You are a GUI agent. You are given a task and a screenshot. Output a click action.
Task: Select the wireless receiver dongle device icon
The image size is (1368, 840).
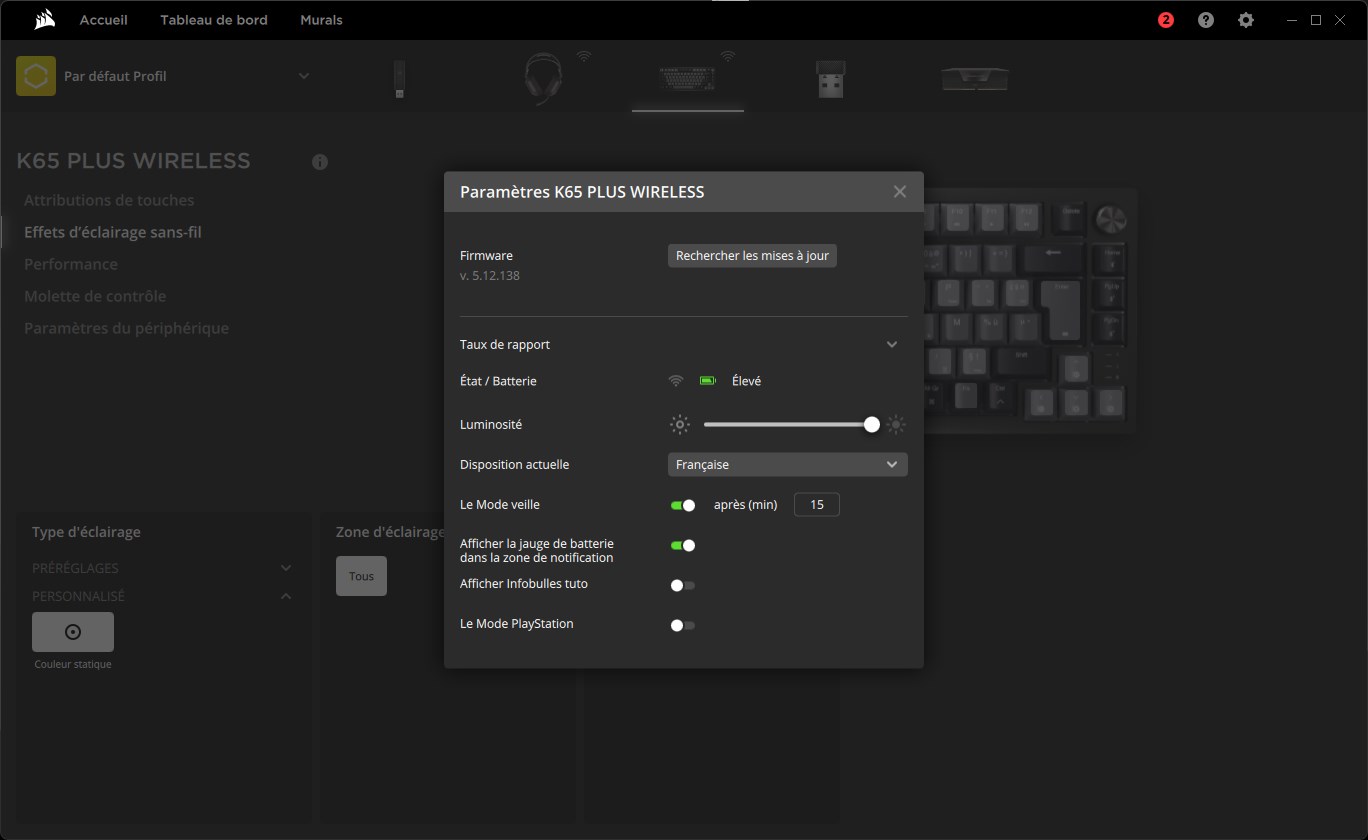(829, 79)
